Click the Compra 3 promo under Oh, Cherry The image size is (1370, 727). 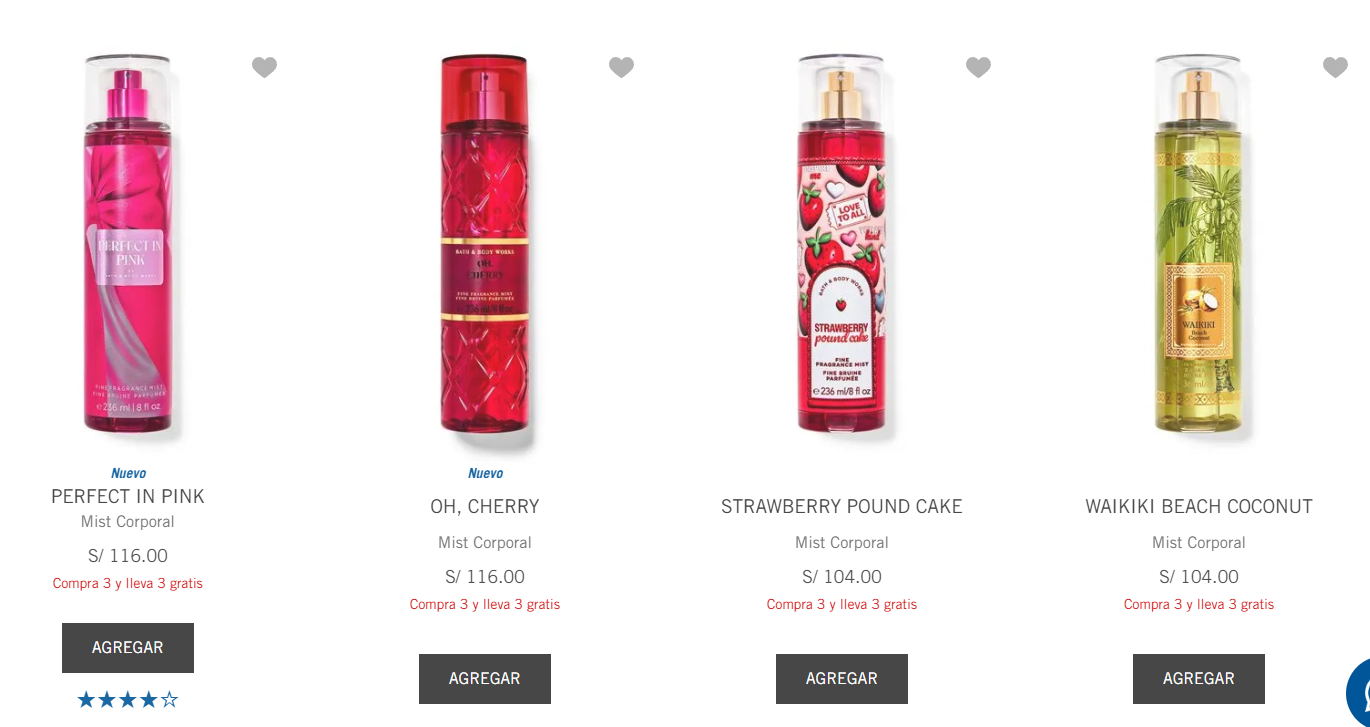pyautogui.click(x=485, y=604)
